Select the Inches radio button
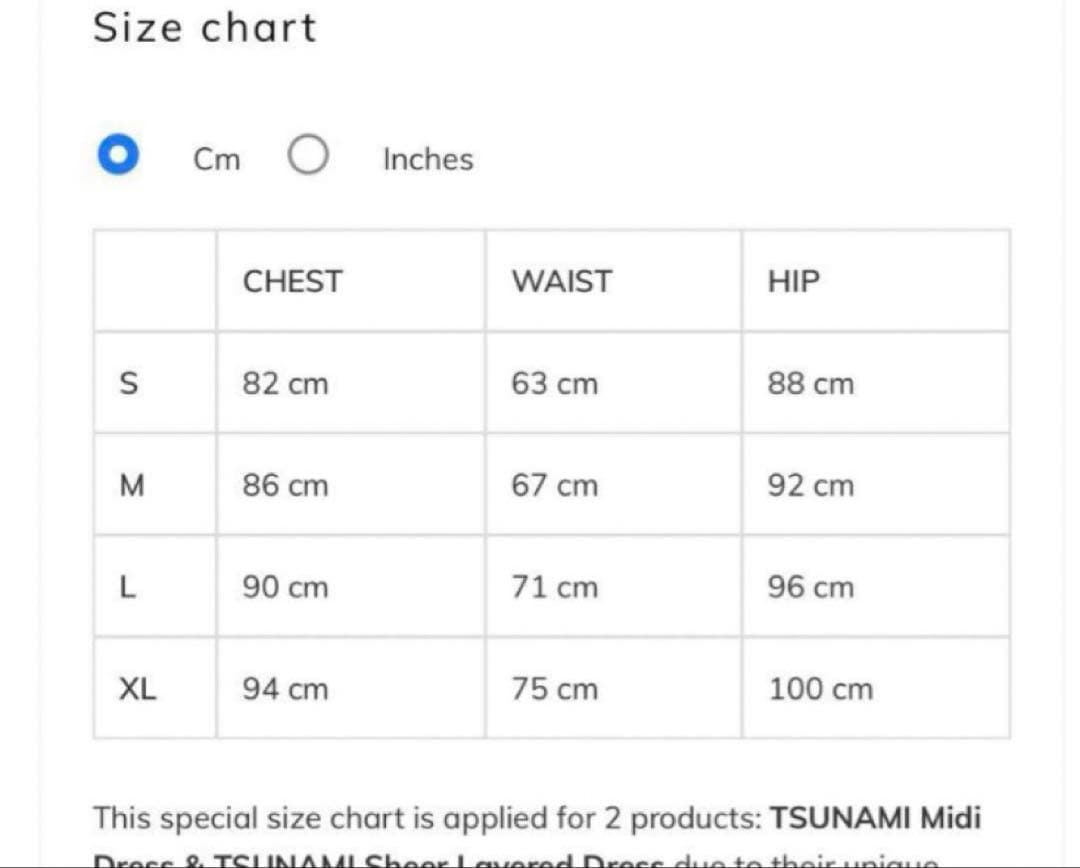Image resolution: width=1080 pixels, height=868 pixels. pyautogui.click(x=308, y=156)
